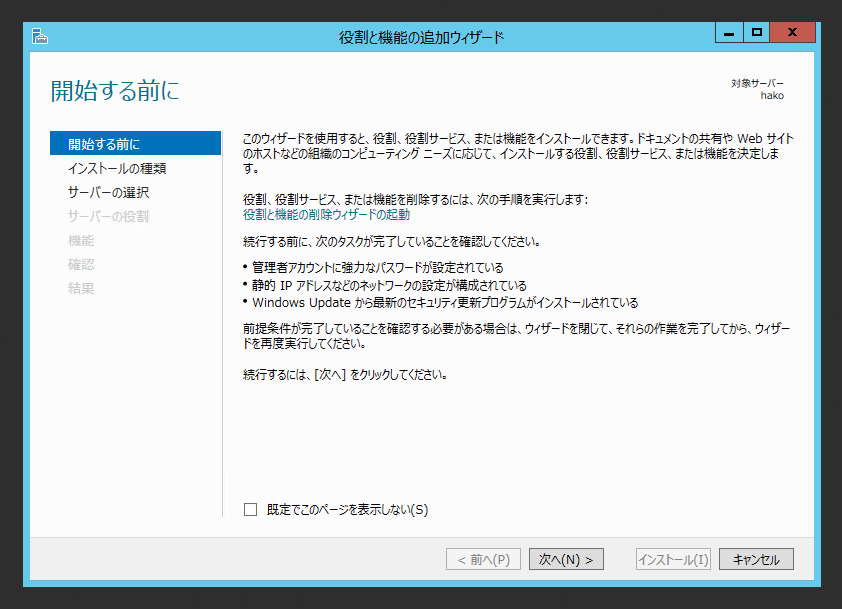The image size is (842, 609).
Task: Click the 結果 step in sidebar
Action: [x=81, y=288]
